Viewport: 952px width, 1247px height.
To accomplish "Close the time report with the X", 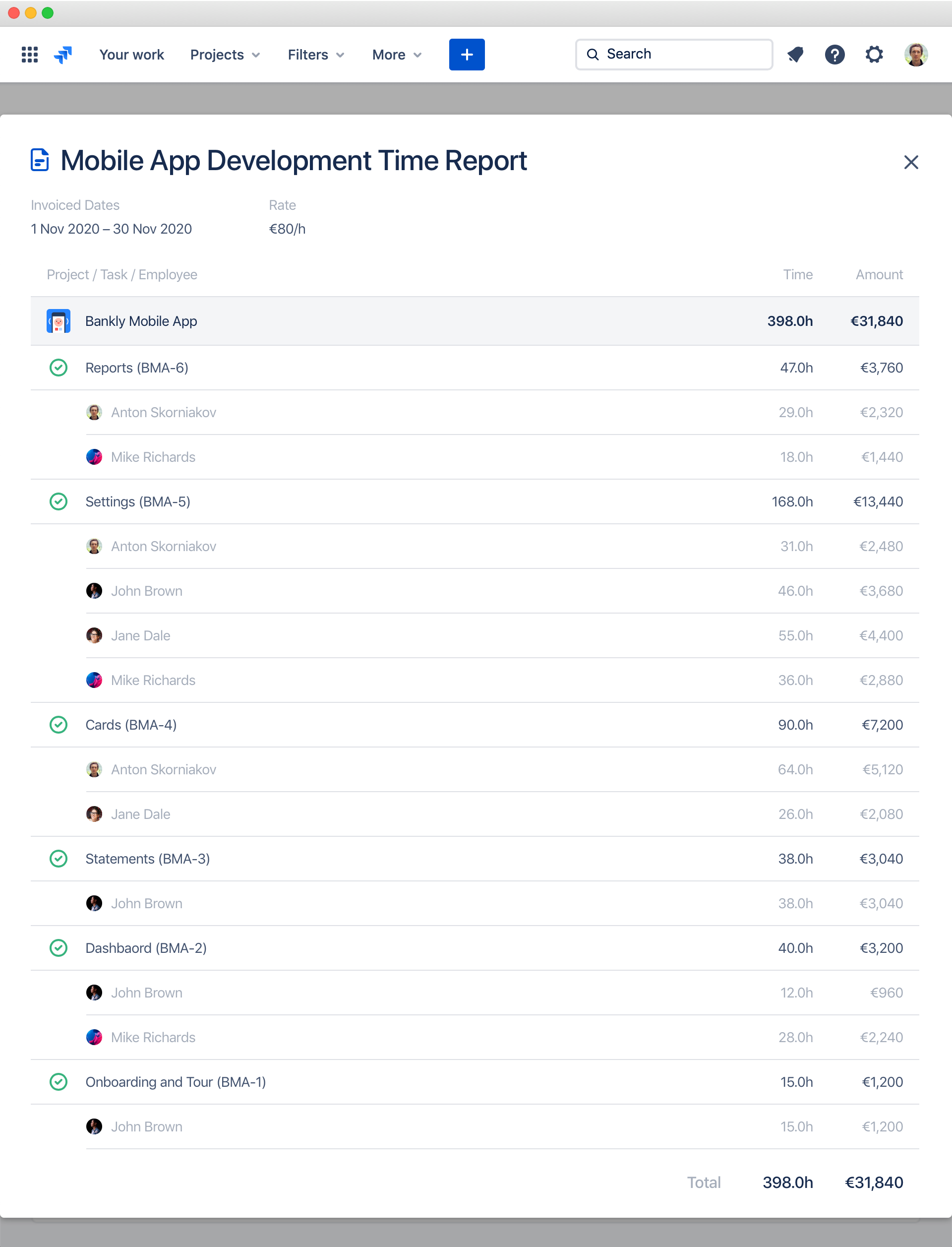I will point(911,163).
